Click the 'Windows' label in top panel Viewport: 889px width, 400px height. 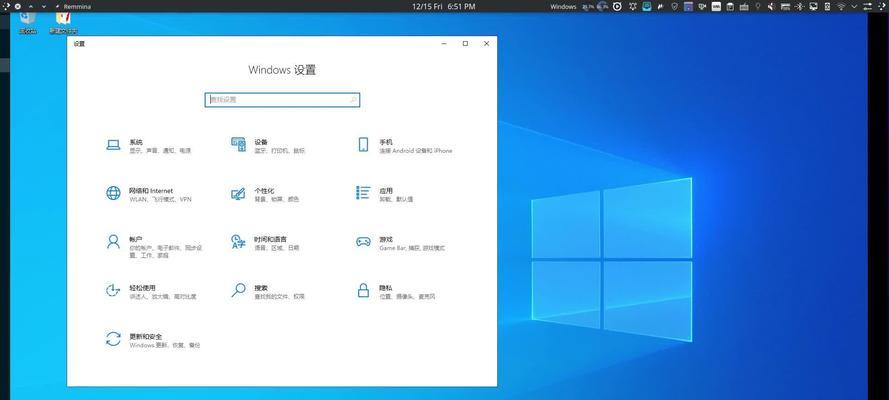click(563, 6)
